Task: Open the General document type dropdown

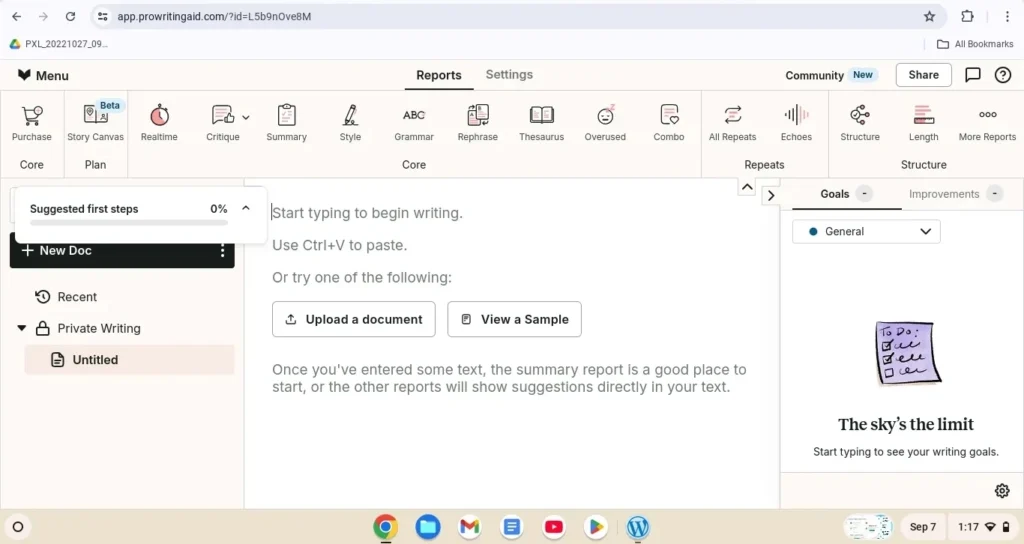Action: pos(867,232)
